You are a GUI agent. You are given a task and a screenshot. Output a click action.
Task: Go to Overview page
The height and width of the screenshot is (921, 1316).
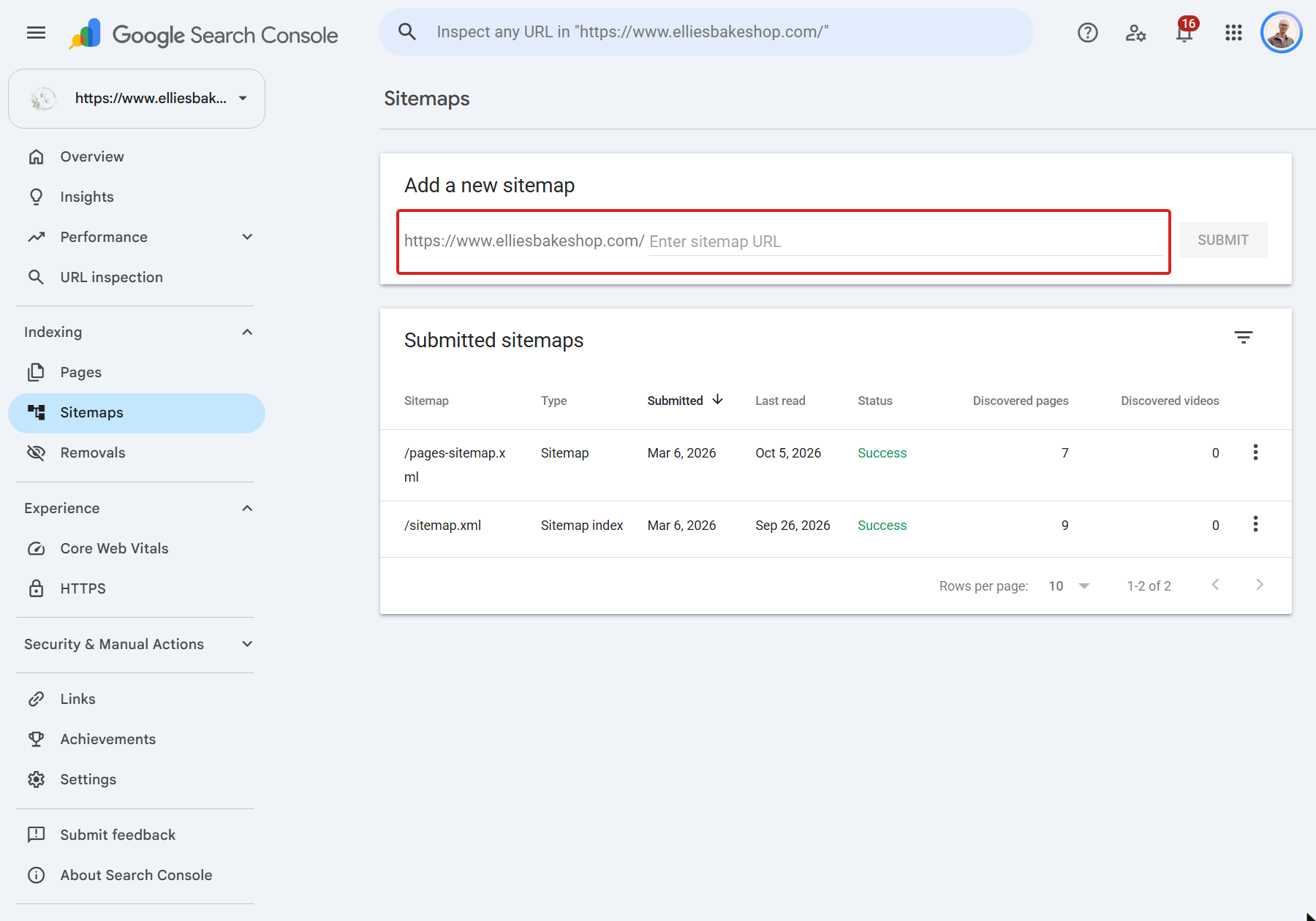137,156
